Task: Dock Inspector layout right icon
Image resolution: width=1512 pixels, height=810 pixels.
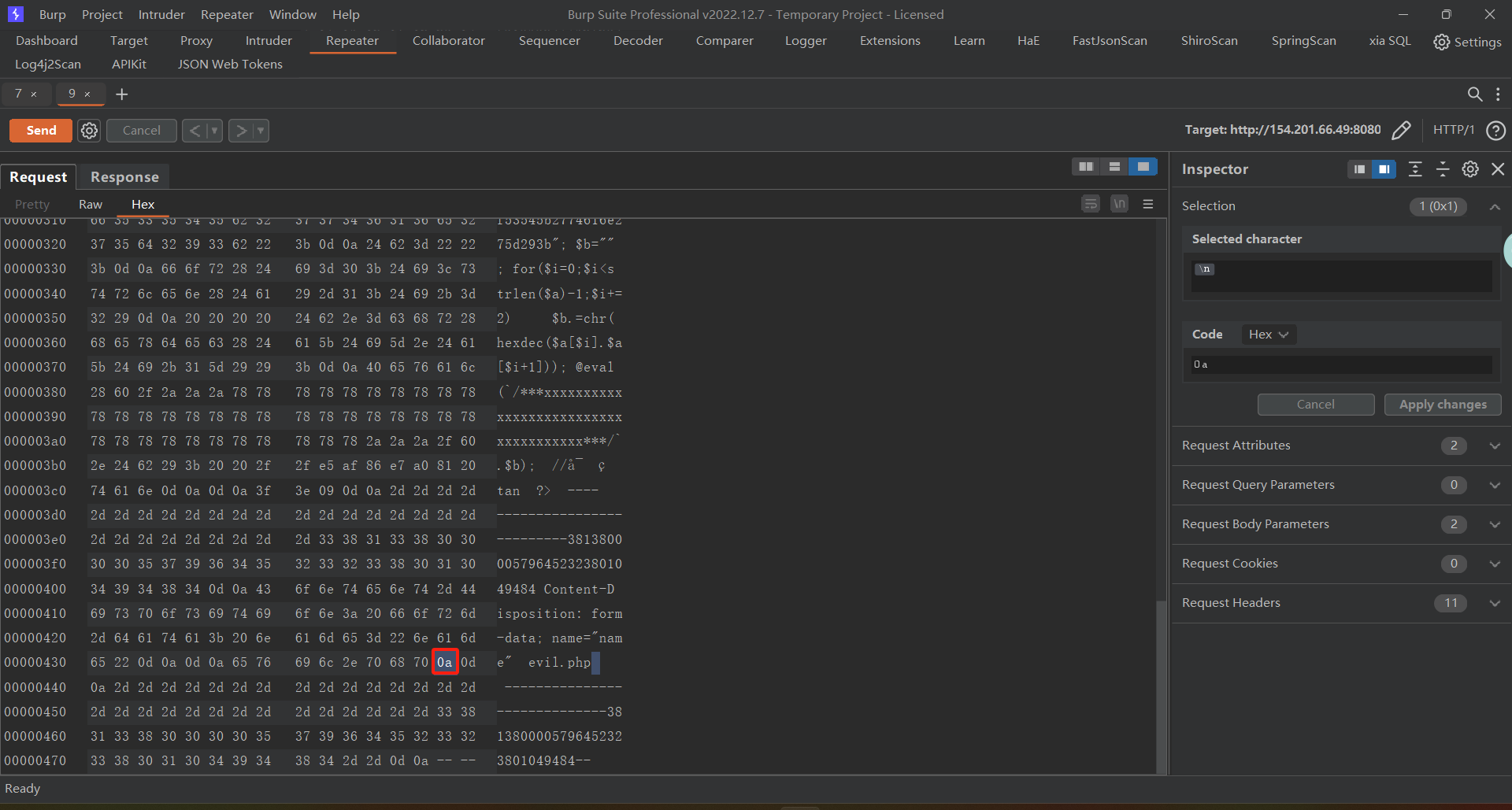Action: [1384, 169]
